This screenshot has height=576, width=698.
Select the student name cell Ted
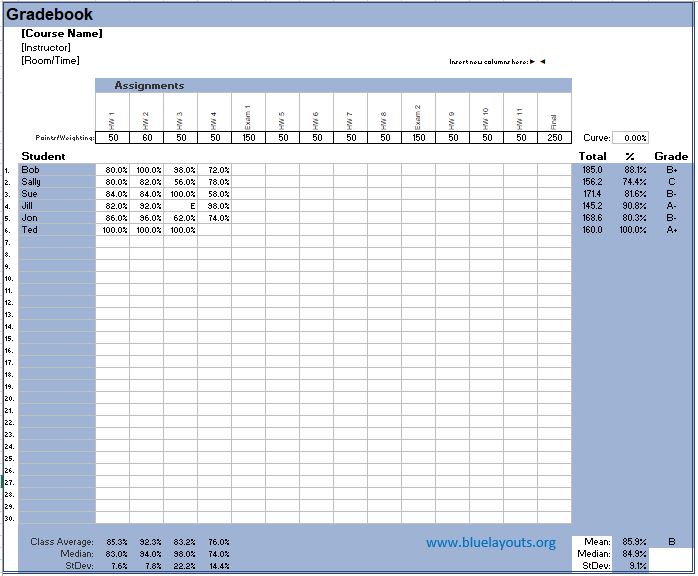(57, 229)
